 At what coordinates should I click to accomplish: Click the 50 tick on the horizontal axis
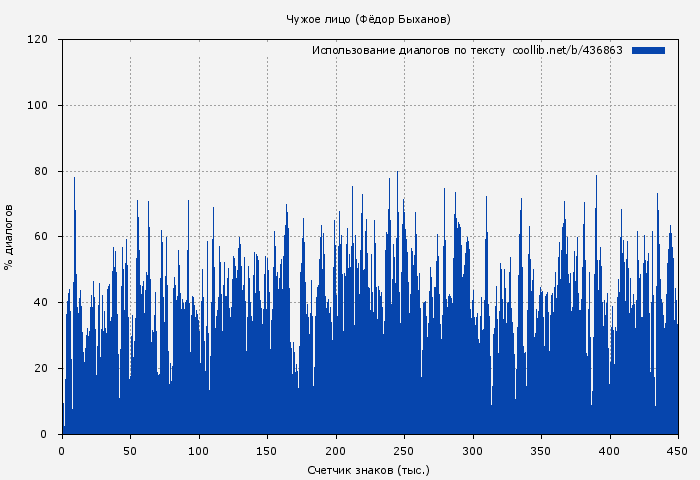(x=130, y=451)
